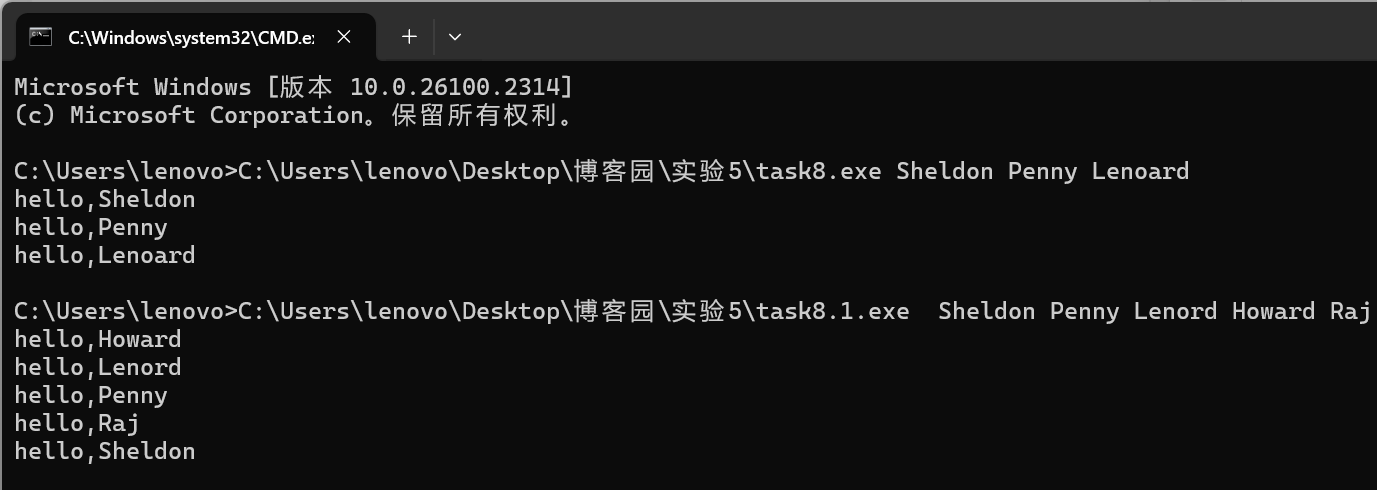Click the task8.1.exe text in second command
The height and width of the screenshot is (490, 1377).
(833, 311)
